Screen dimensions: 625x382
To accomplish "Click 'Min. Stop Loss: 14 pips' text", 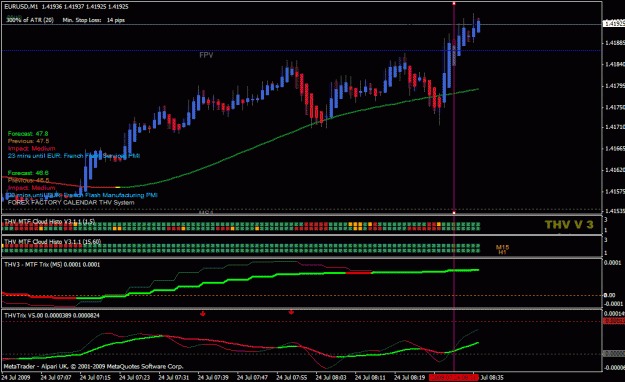I will [94, 20].
